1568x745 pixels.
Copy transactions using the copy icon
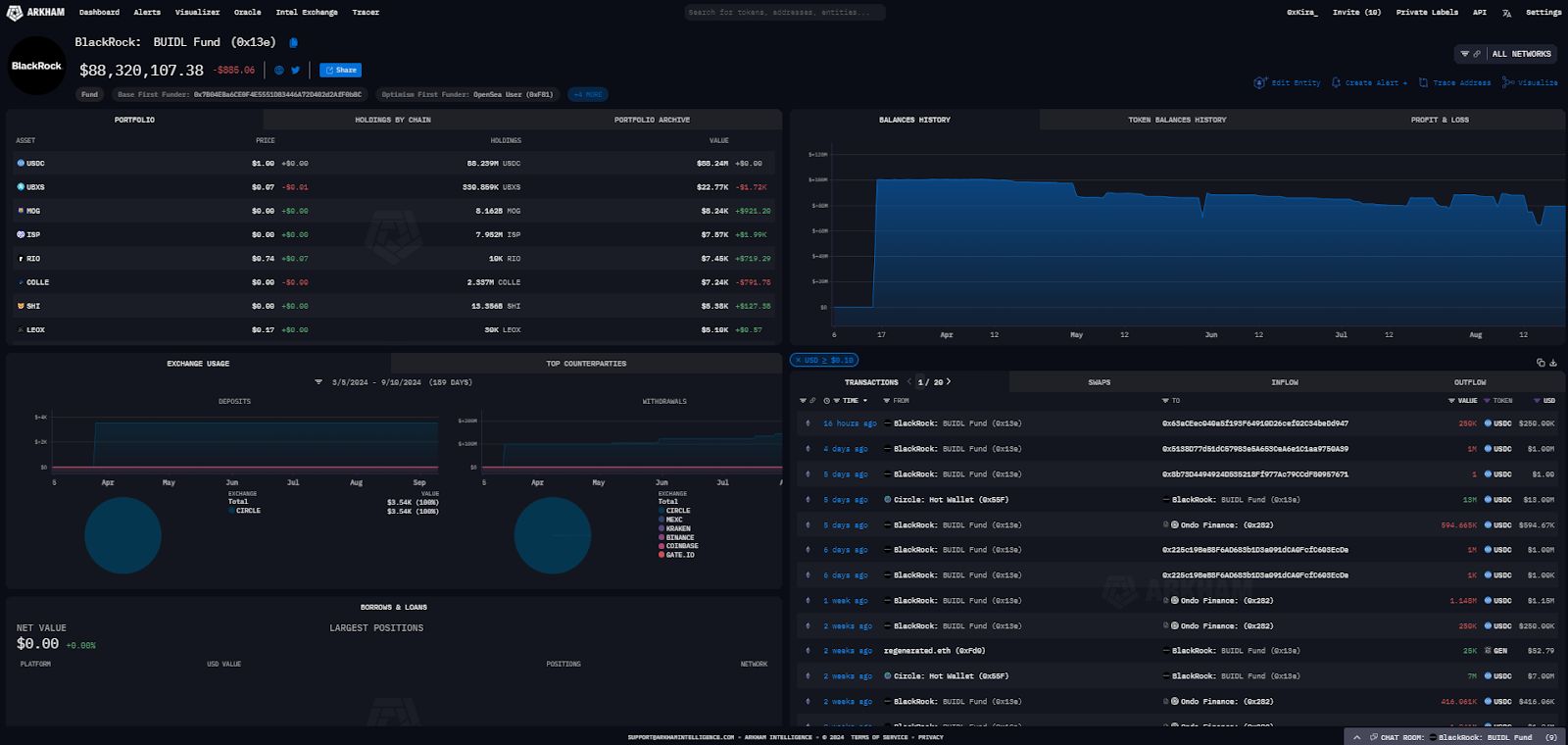[x=1541, y=363]
